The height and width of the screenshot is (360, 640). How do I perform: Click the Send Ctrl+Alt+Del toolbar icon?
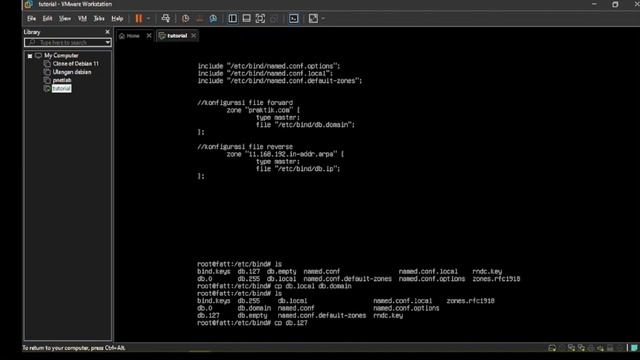165,18
